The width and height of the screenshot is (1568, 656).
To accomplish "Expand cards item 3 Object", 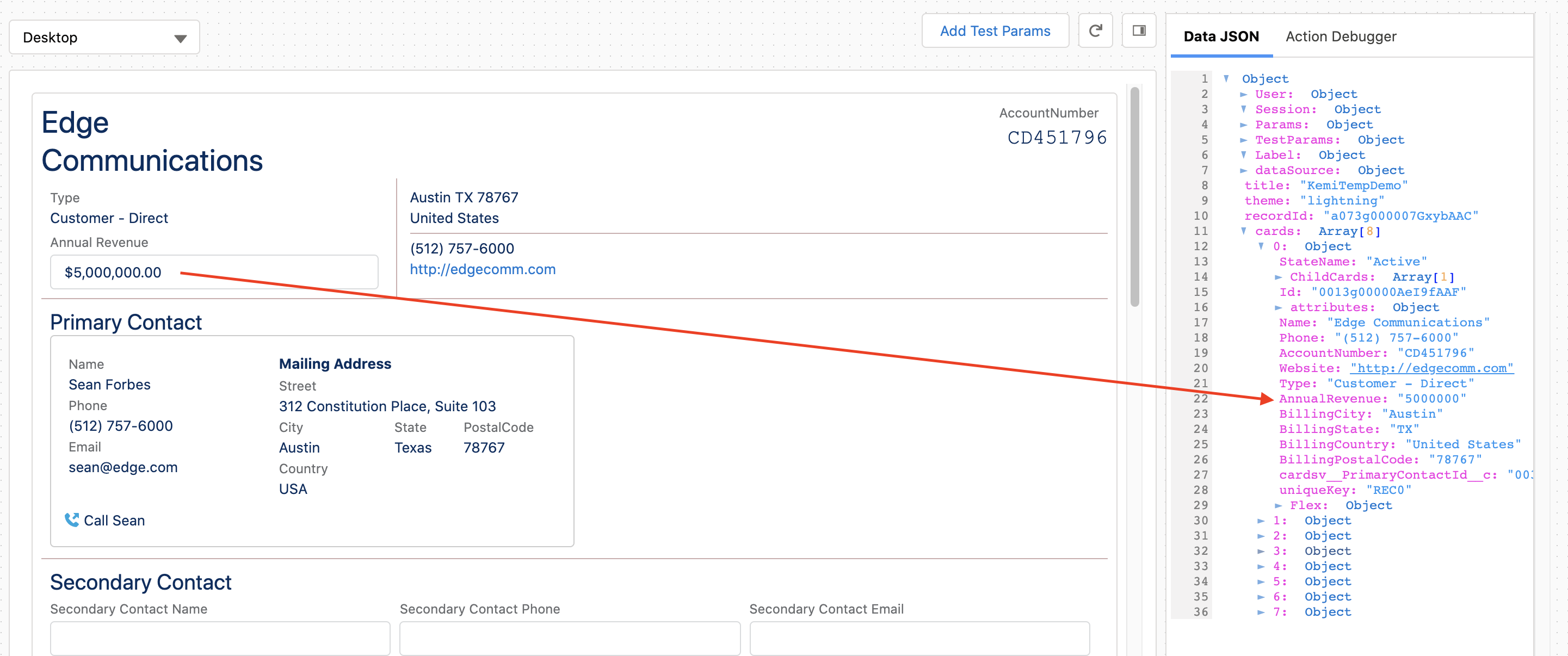I will [1261, 552].
